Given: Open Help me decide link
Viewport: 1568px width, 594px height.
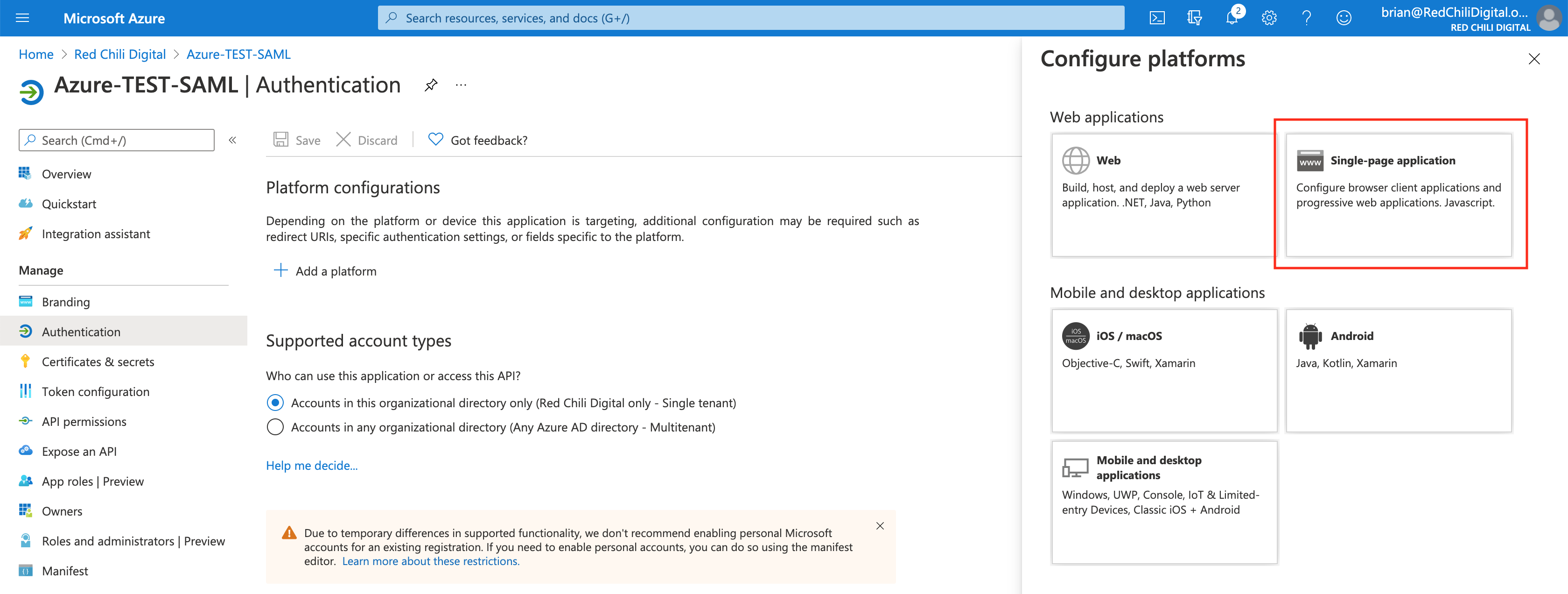Looking at the screenshot, I should pyautogui.click(x=312, y=466).
